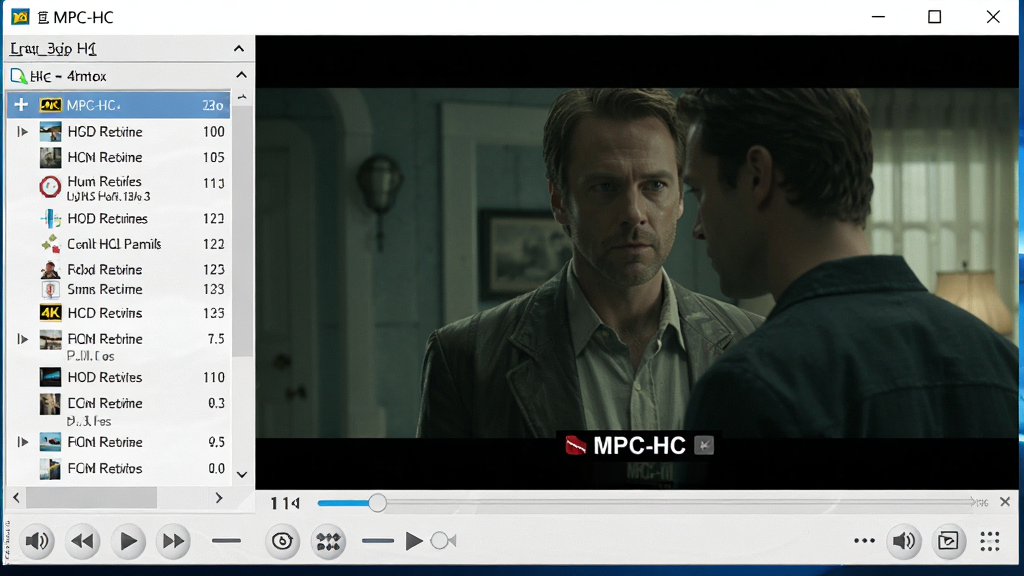Click the small play triangle next to the grid icon

413,541
